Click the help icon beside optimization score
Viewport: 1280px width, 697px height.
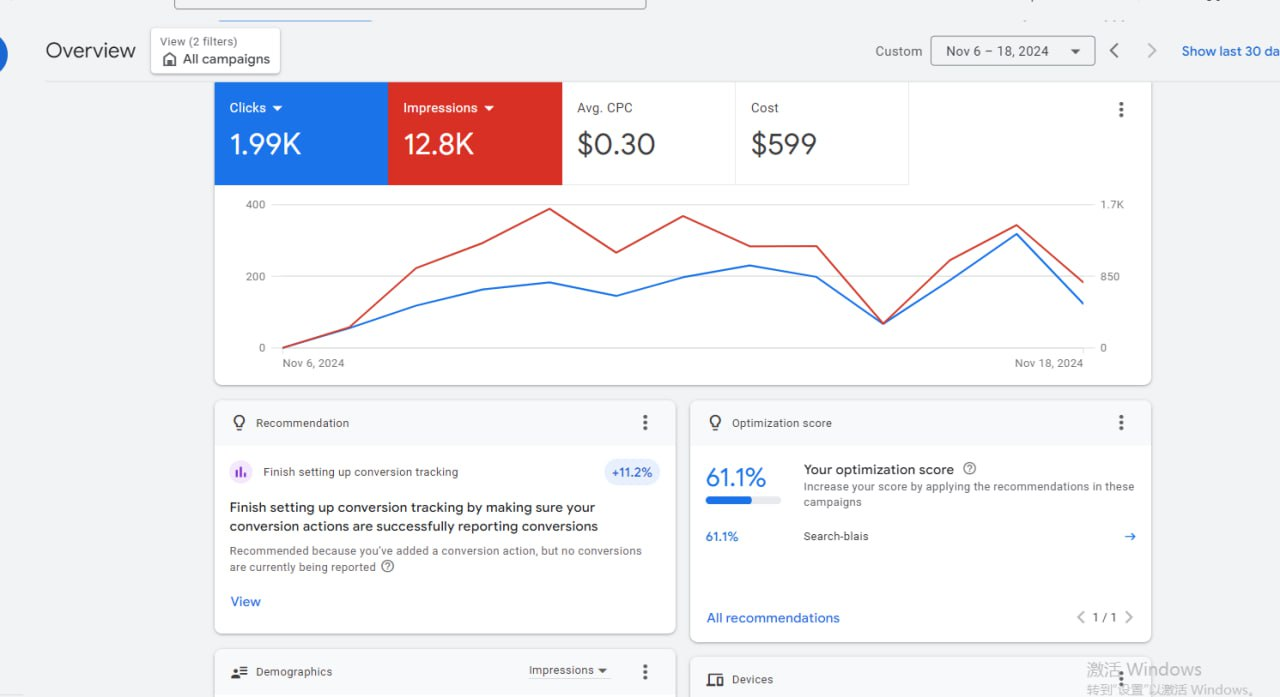coord(969,469)
